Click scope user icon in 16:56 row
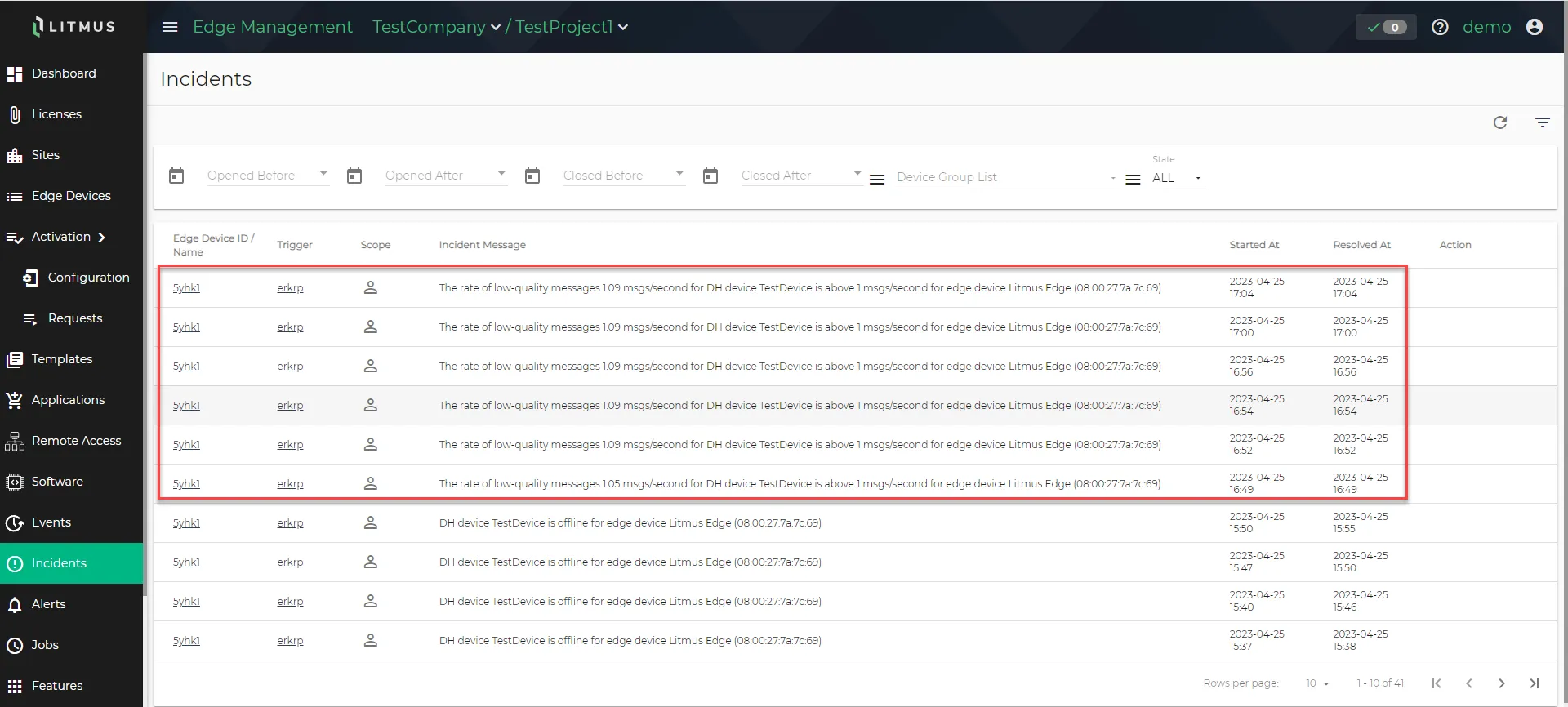Screen dimensions: 1568x707 click(370, 366)
